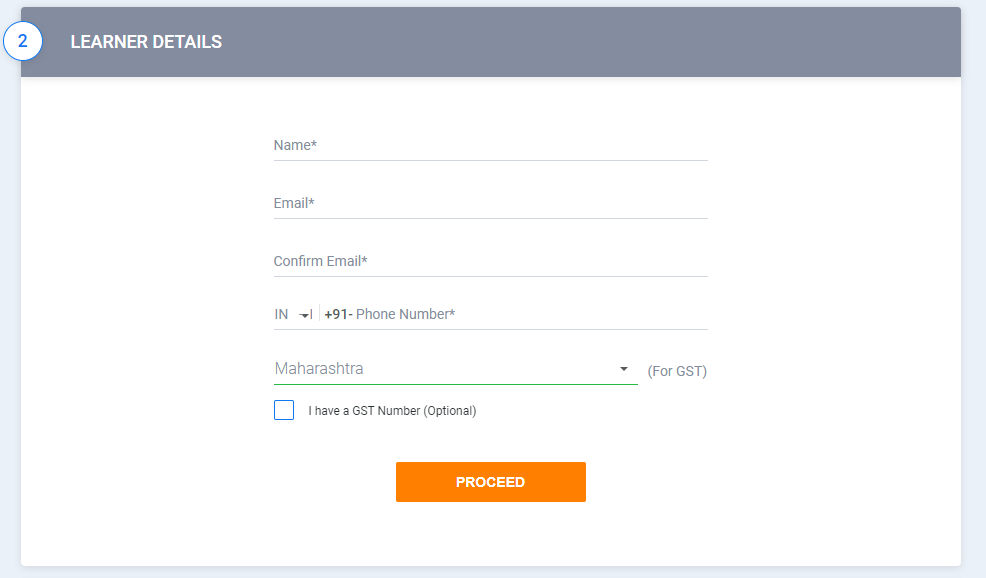The height and width of the screenshot is (578, 986).
Task: Select the Email input field
Action: (x=490, y=204)
